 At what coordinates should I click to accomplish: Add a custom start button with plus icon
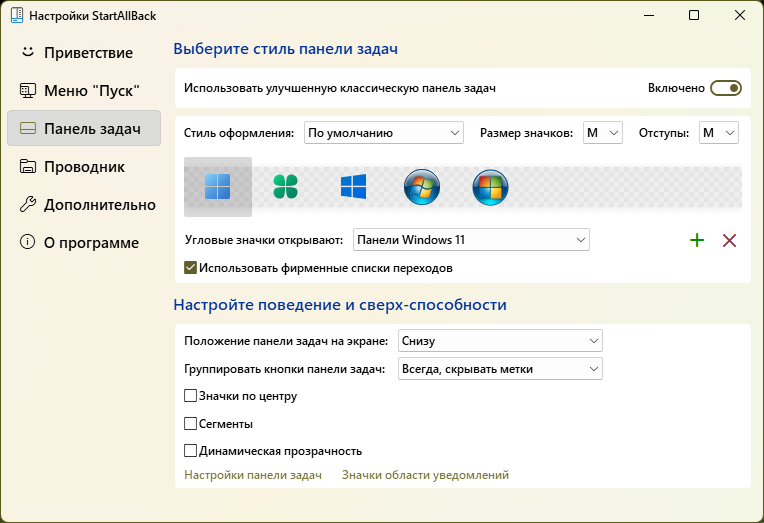(x=697, y=240)
